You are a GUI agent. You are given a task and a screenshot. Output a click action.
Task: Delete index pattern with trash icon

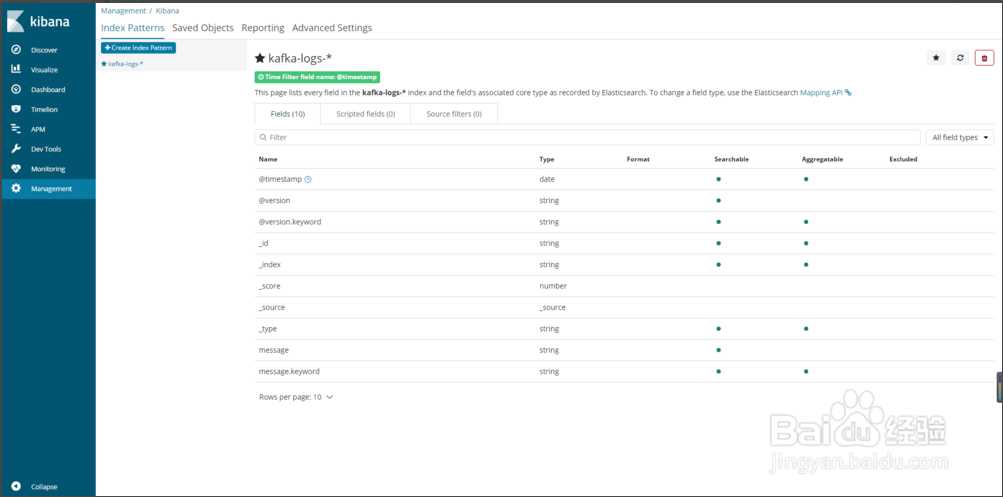(984, 58)
